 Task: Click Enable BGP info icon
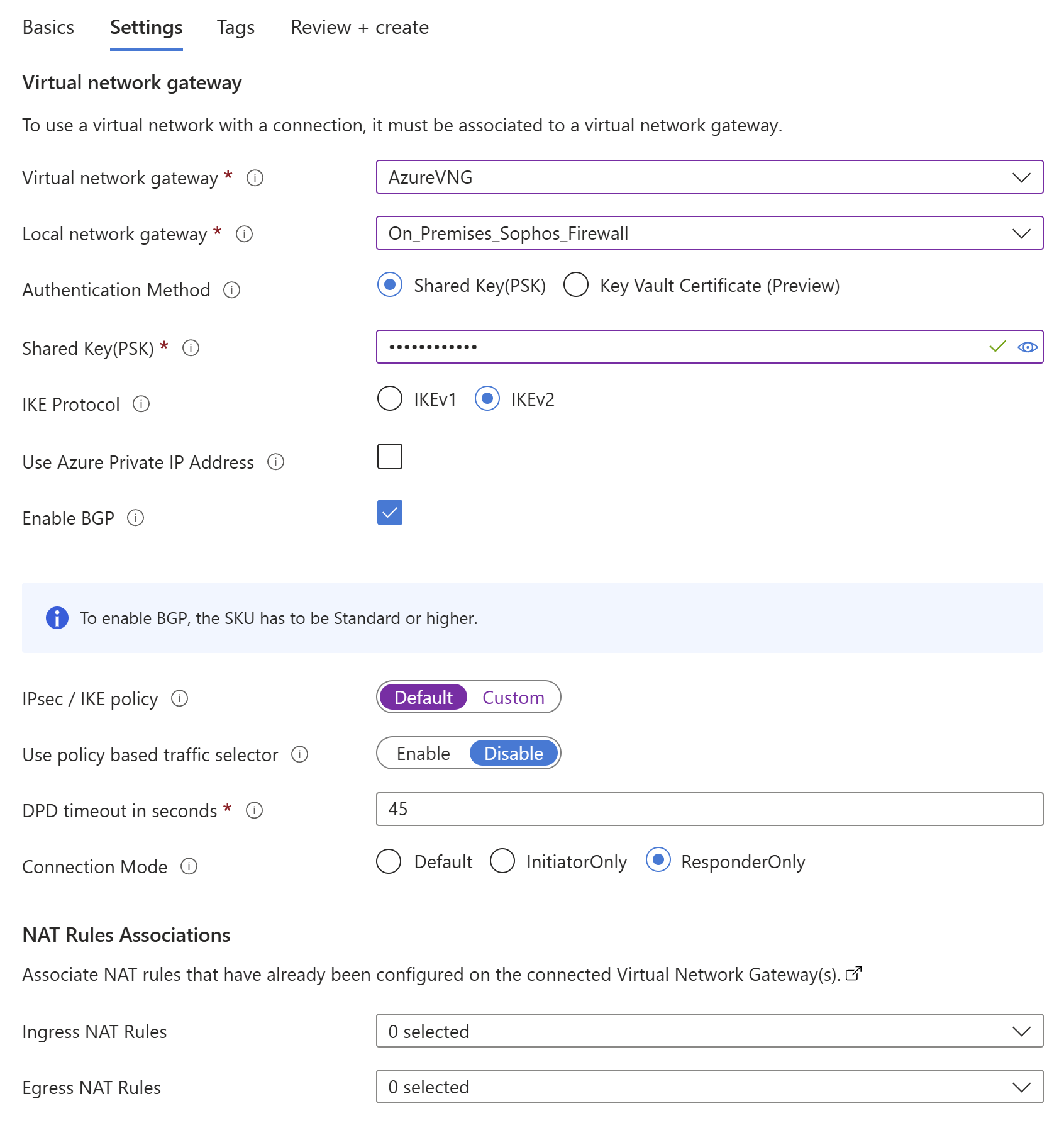pyautogui.click(x=135, y=518)
